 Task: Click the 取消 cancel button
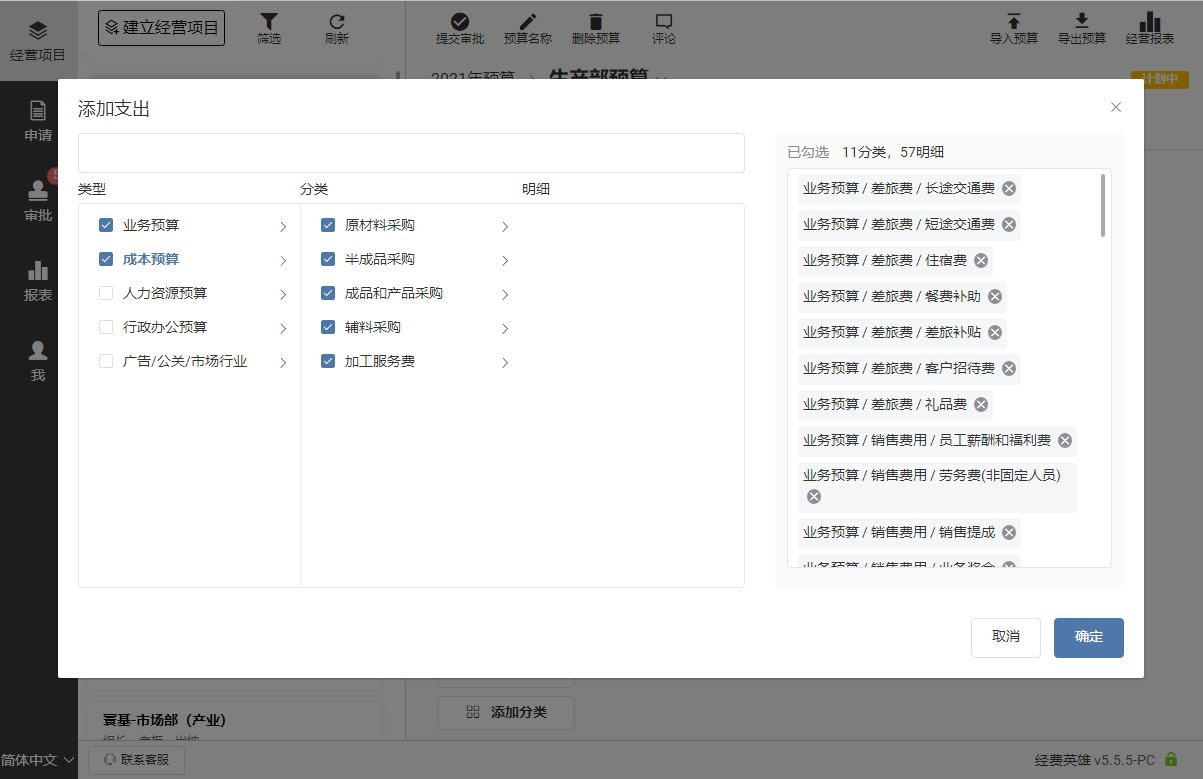[1005, 637]
